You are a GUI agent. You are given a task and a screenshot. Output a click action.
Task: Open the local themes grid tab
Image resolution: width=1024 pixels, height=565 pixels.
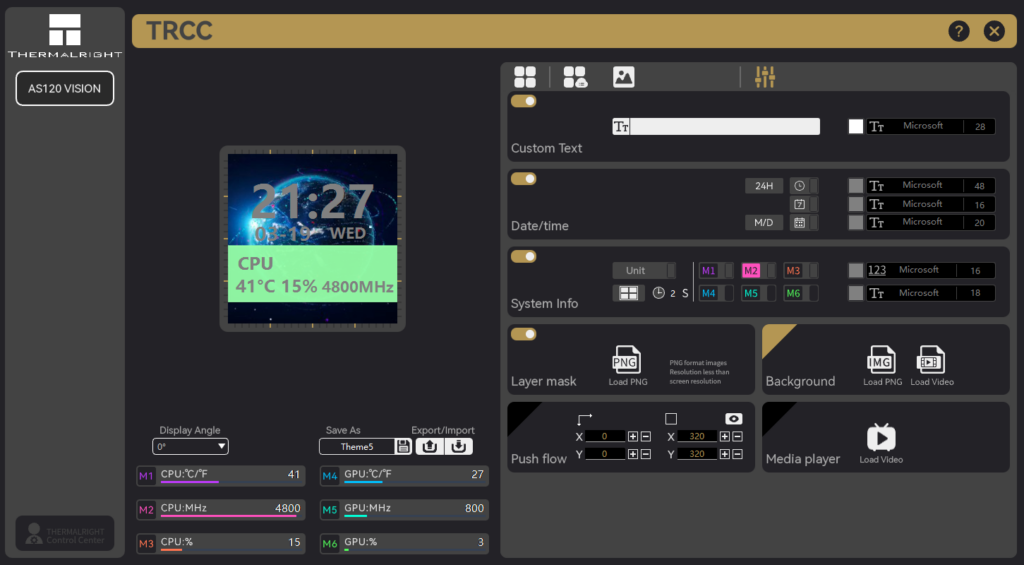[525, 77]
